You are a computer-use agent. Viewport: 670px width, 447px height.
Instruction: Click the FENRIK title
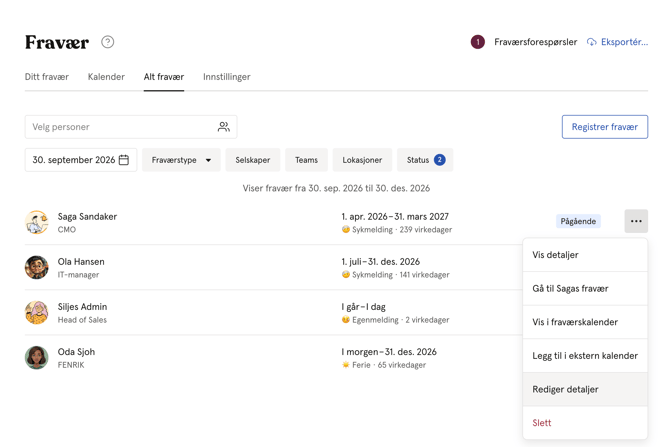[x=71, y=365]
